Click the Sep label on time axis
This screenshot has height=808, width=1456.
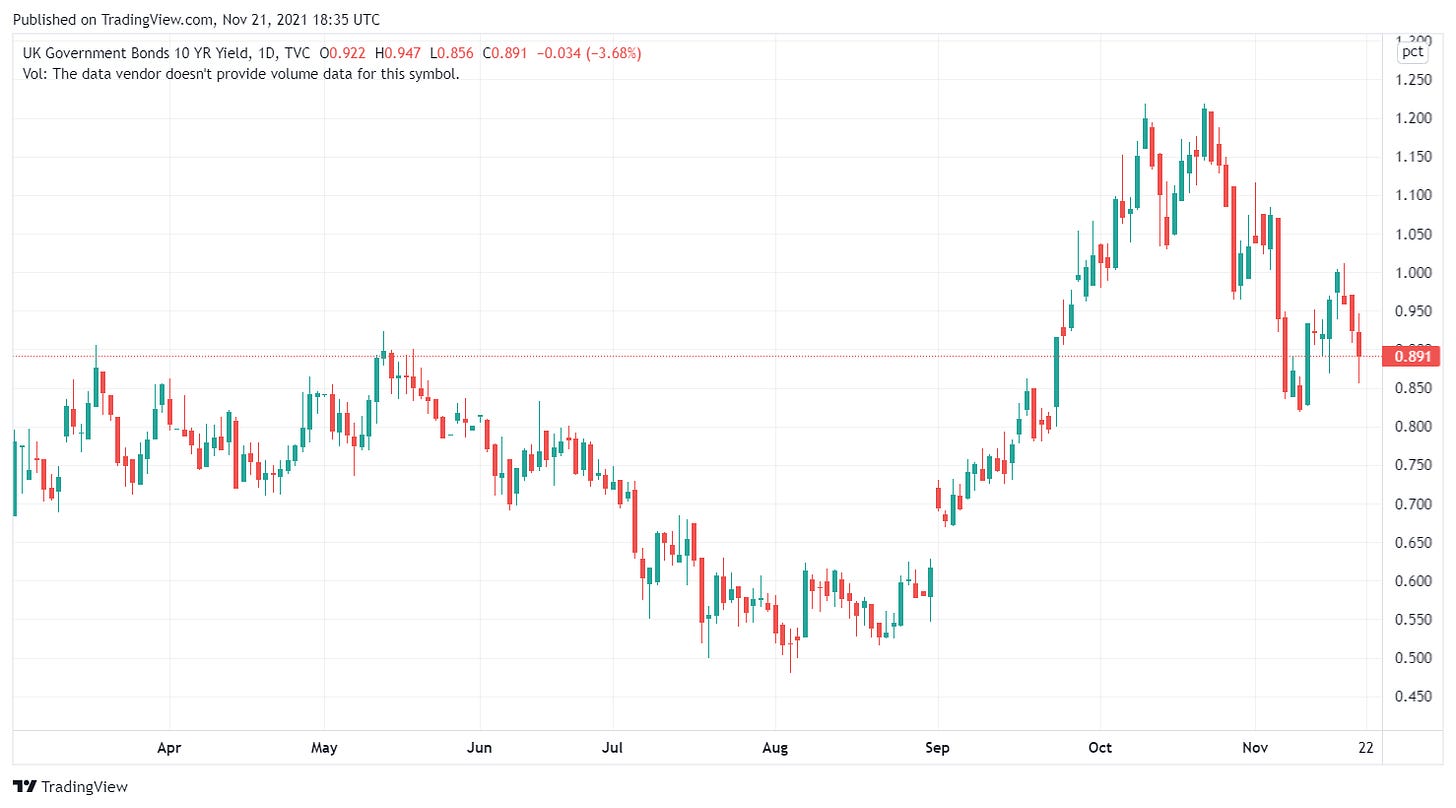[938, 748]
